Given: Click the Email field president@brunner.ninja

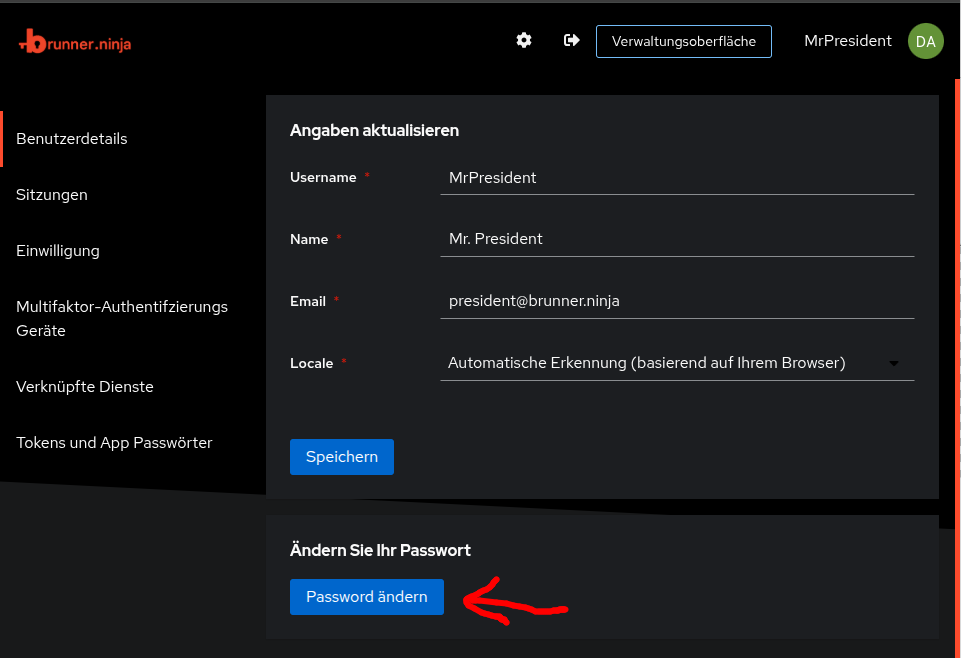Looking at the screenshot, I should pos(677,301).
